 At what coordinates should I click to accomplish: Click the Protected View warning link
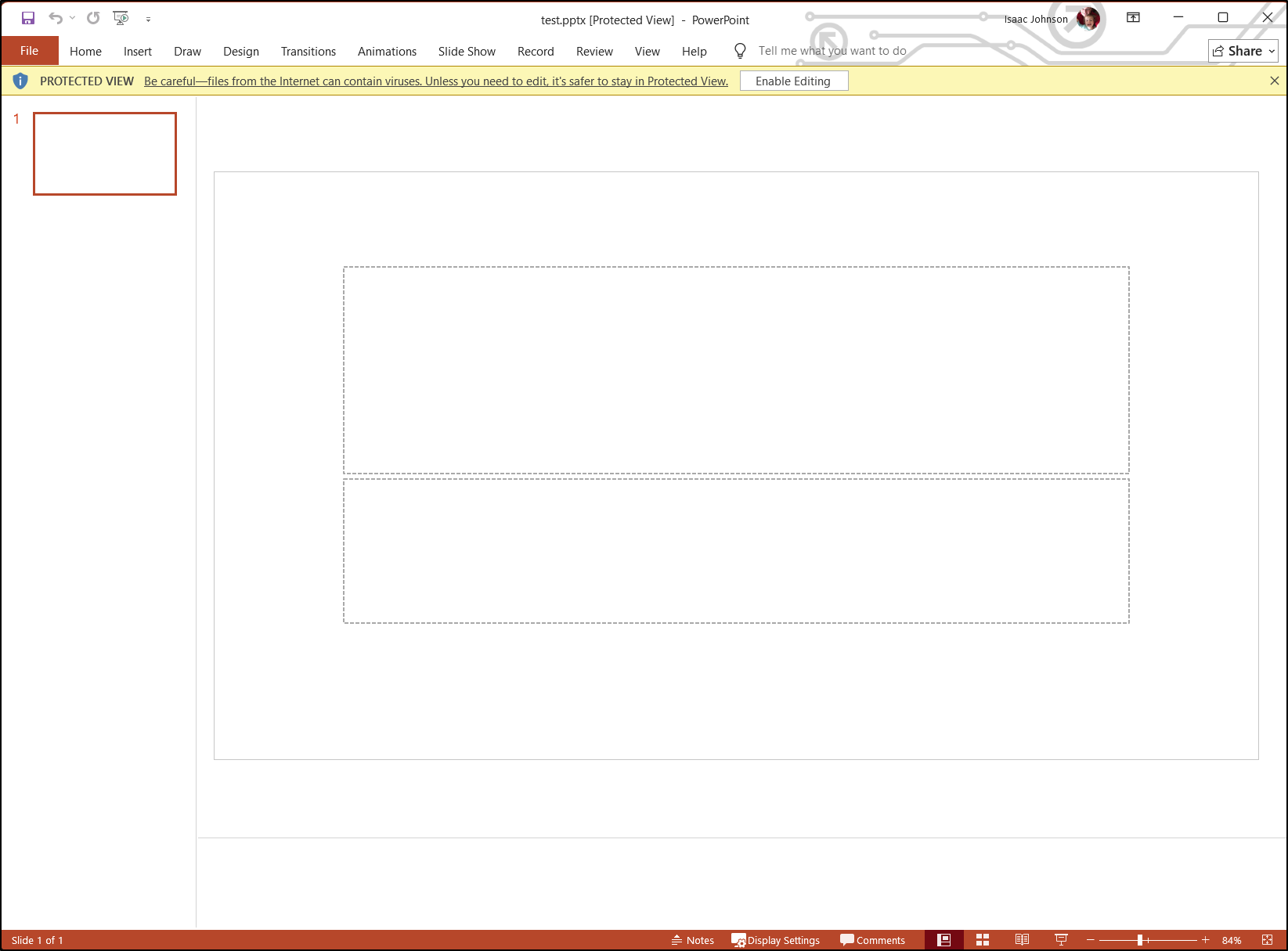click(x=435, y=81)
